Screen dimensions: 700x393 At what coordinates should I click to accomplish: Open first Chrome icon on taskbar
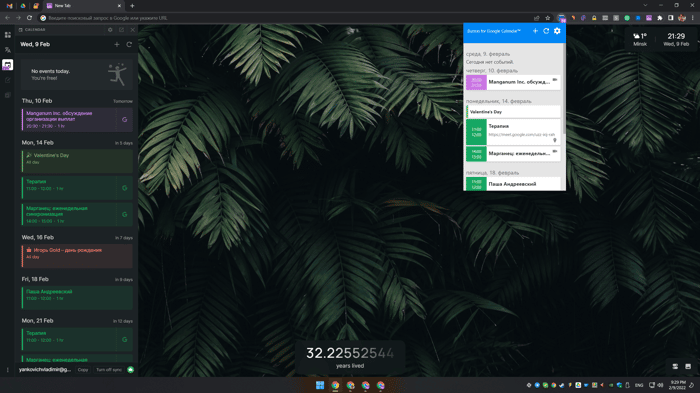335,385
